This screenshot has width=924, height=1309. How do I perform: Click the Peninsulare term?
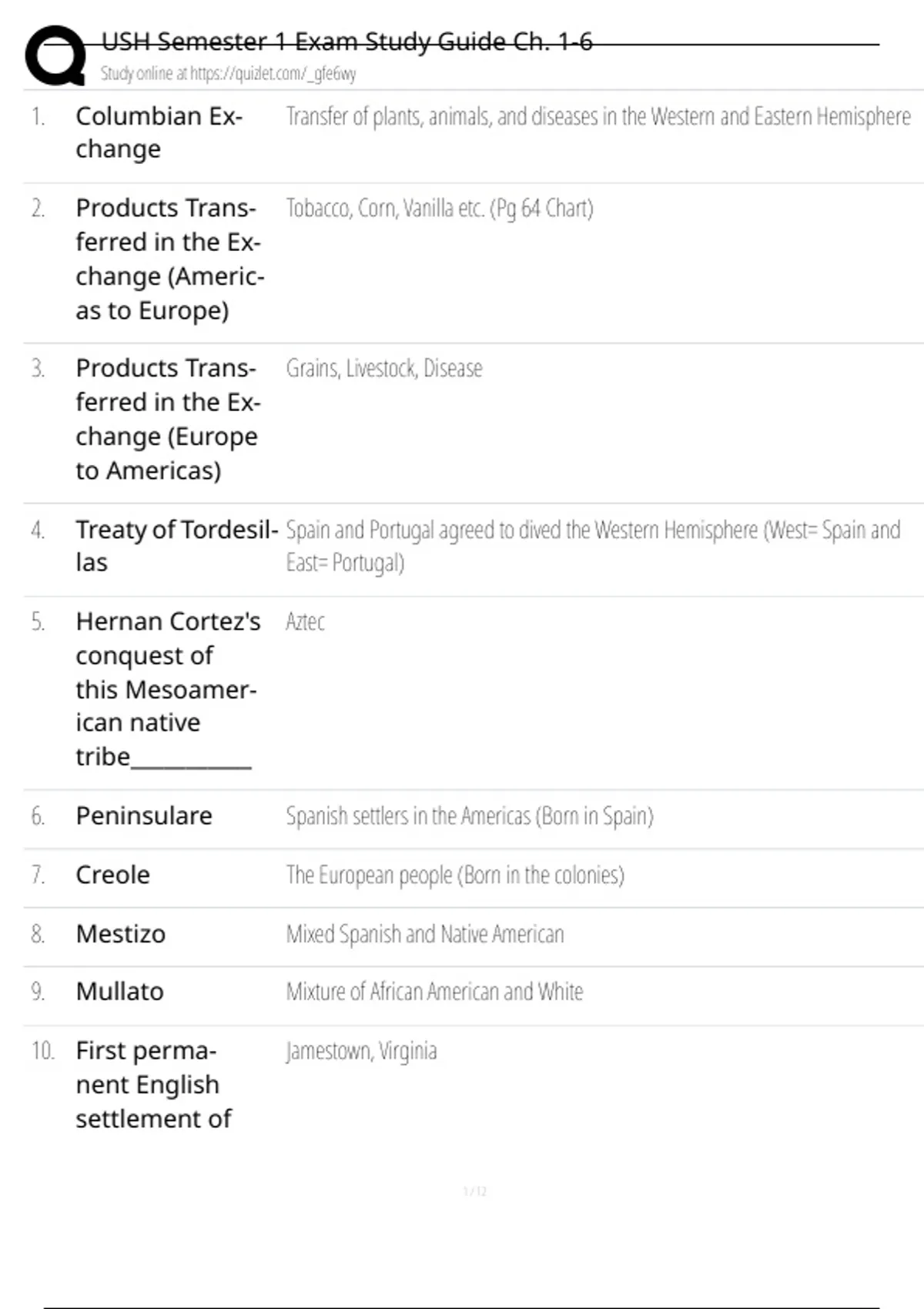click(x=143, y=815)
